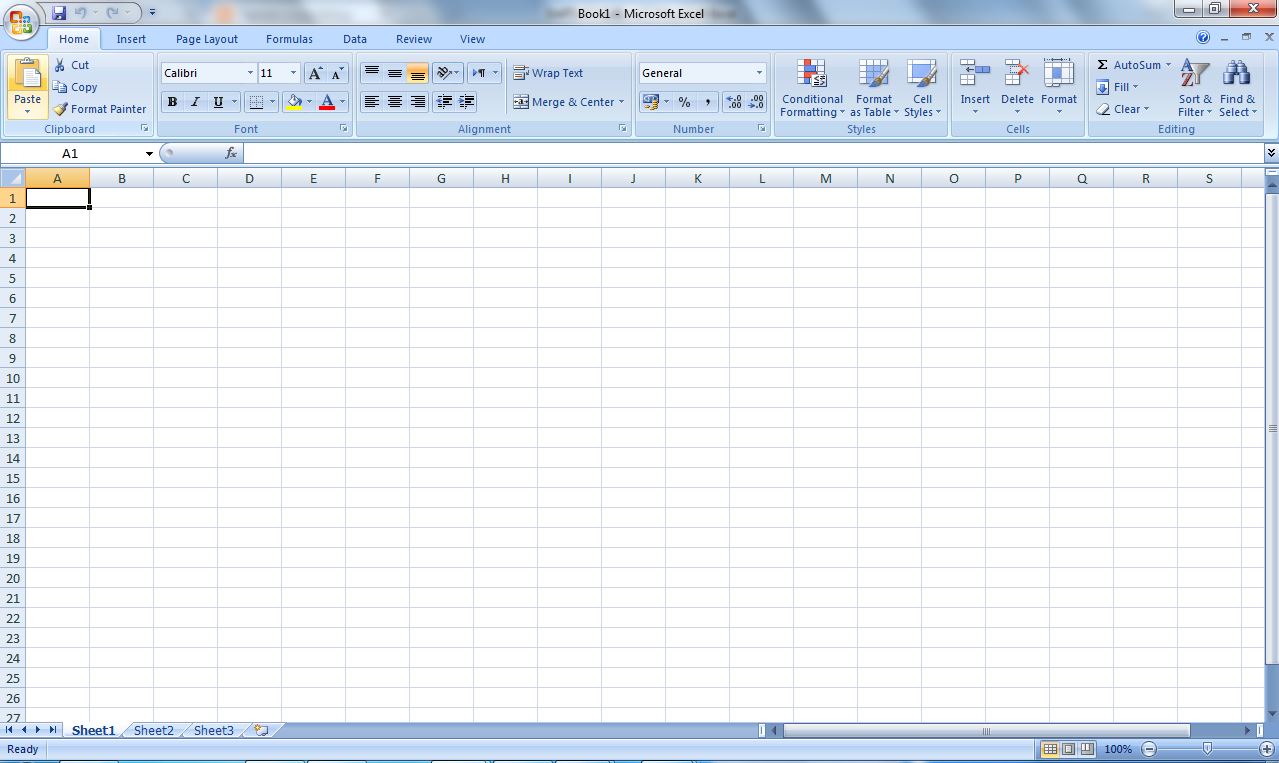The image size is (1279, 763).
Task: Insert a new worksheet tab icon
Action: click(261, 730)
